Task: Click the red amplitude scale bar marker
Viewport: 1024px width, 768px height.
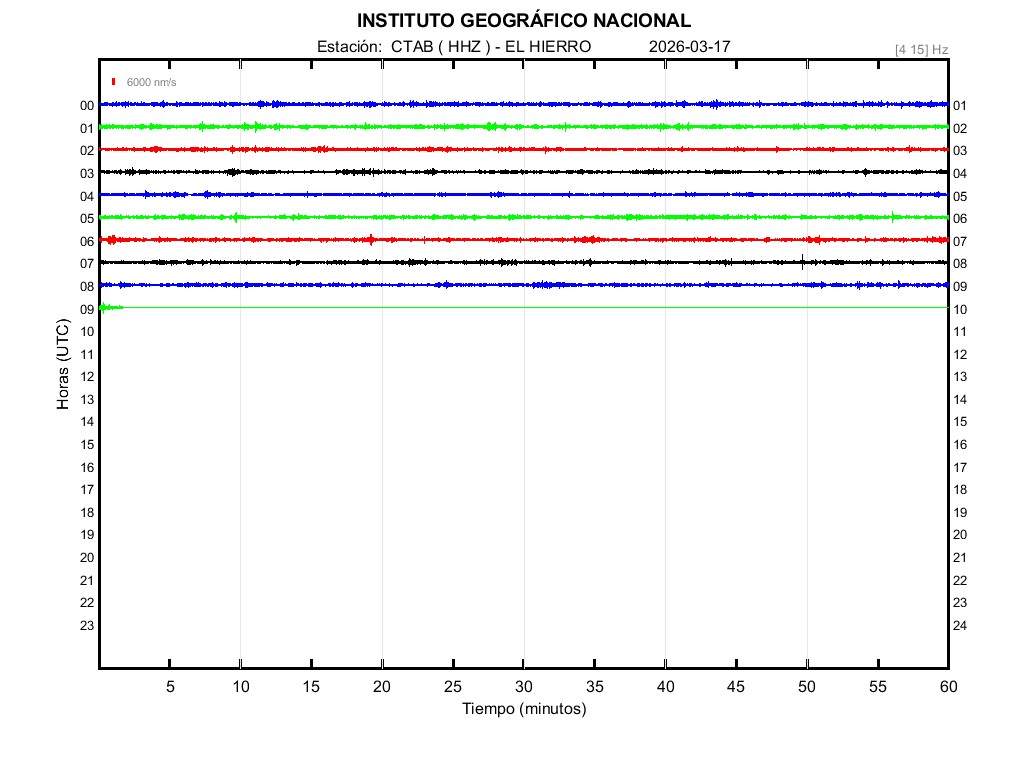Action: point(114,82)
